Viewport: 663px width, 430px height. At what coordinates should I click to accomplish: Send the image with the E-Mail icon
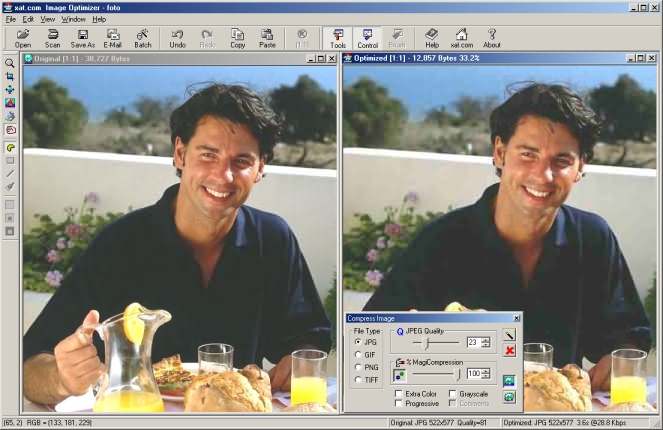point(112,38)
